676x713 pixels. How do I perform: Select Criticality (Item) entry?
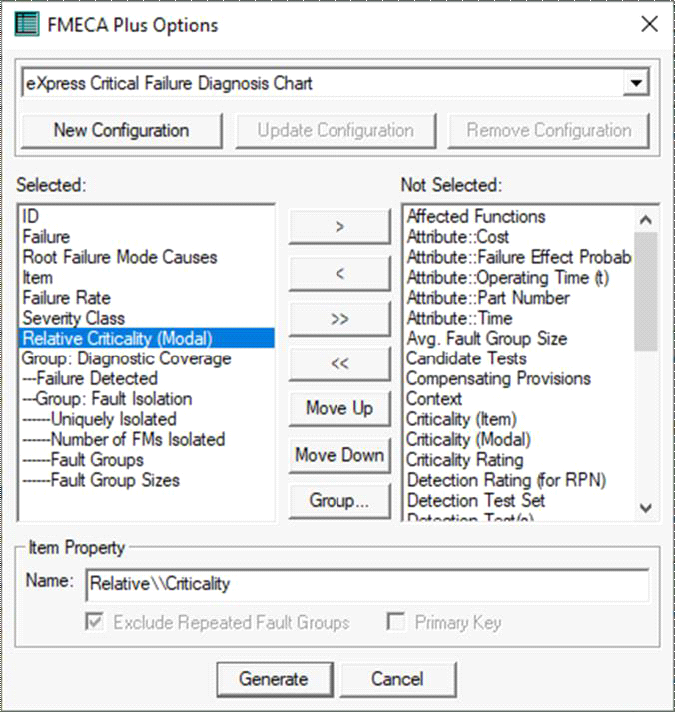[x=519, y=419]
